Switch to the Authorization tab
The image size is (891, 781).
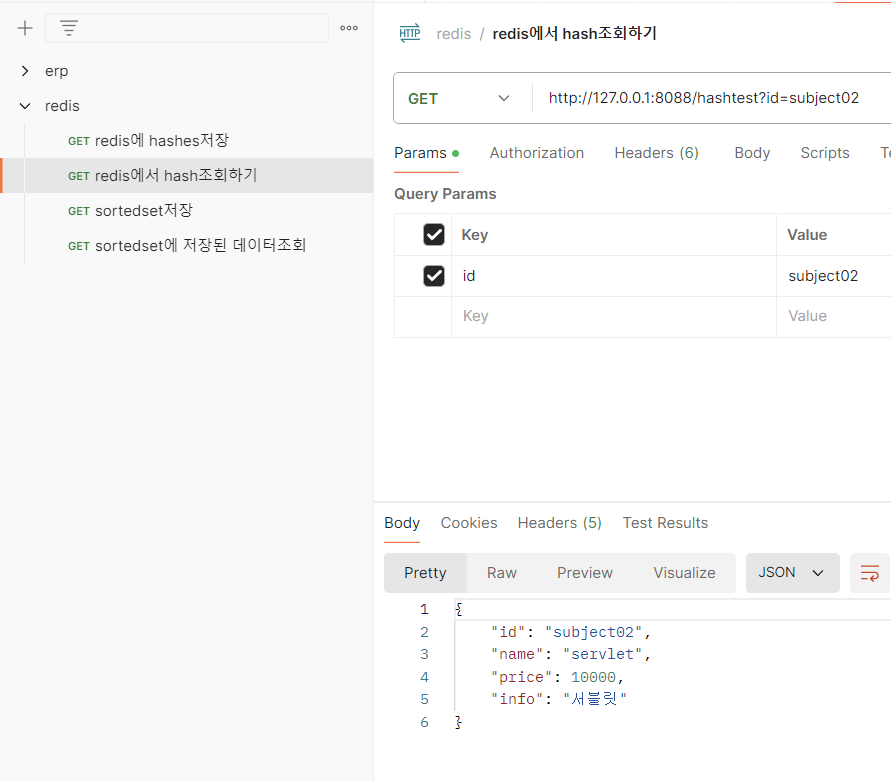[536, 153]
